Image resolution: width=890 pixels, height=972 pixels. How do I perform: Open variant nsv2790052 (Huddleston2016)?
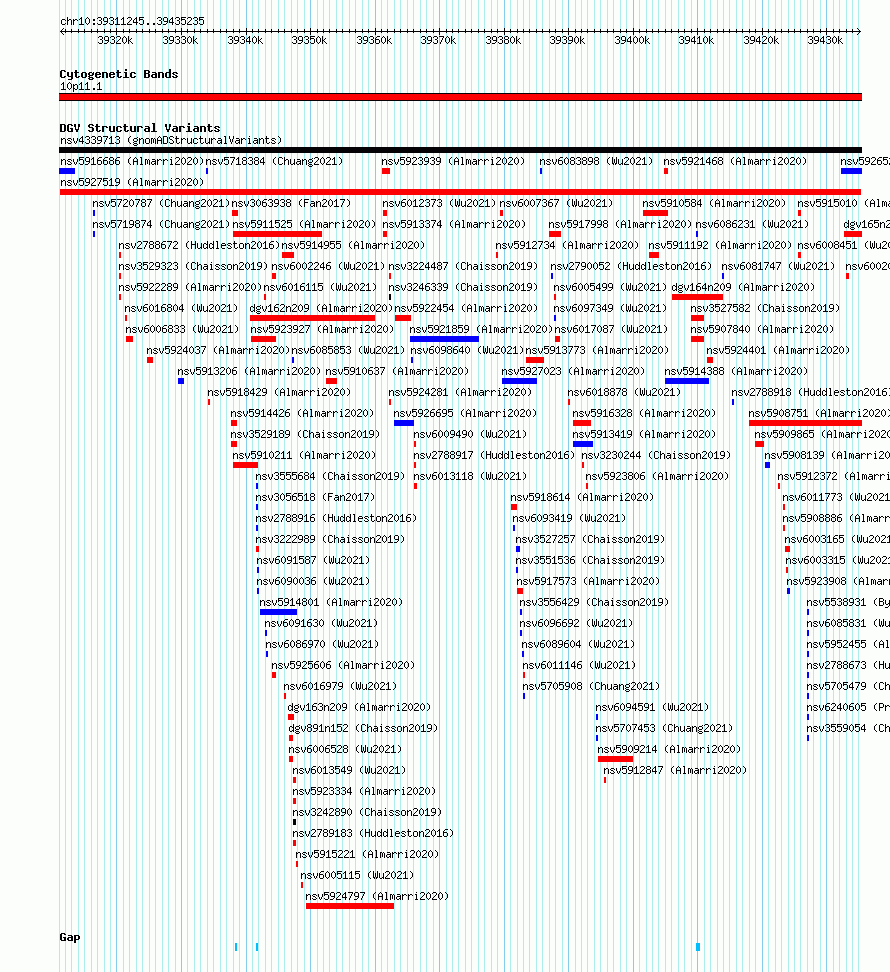click(631, 267)
